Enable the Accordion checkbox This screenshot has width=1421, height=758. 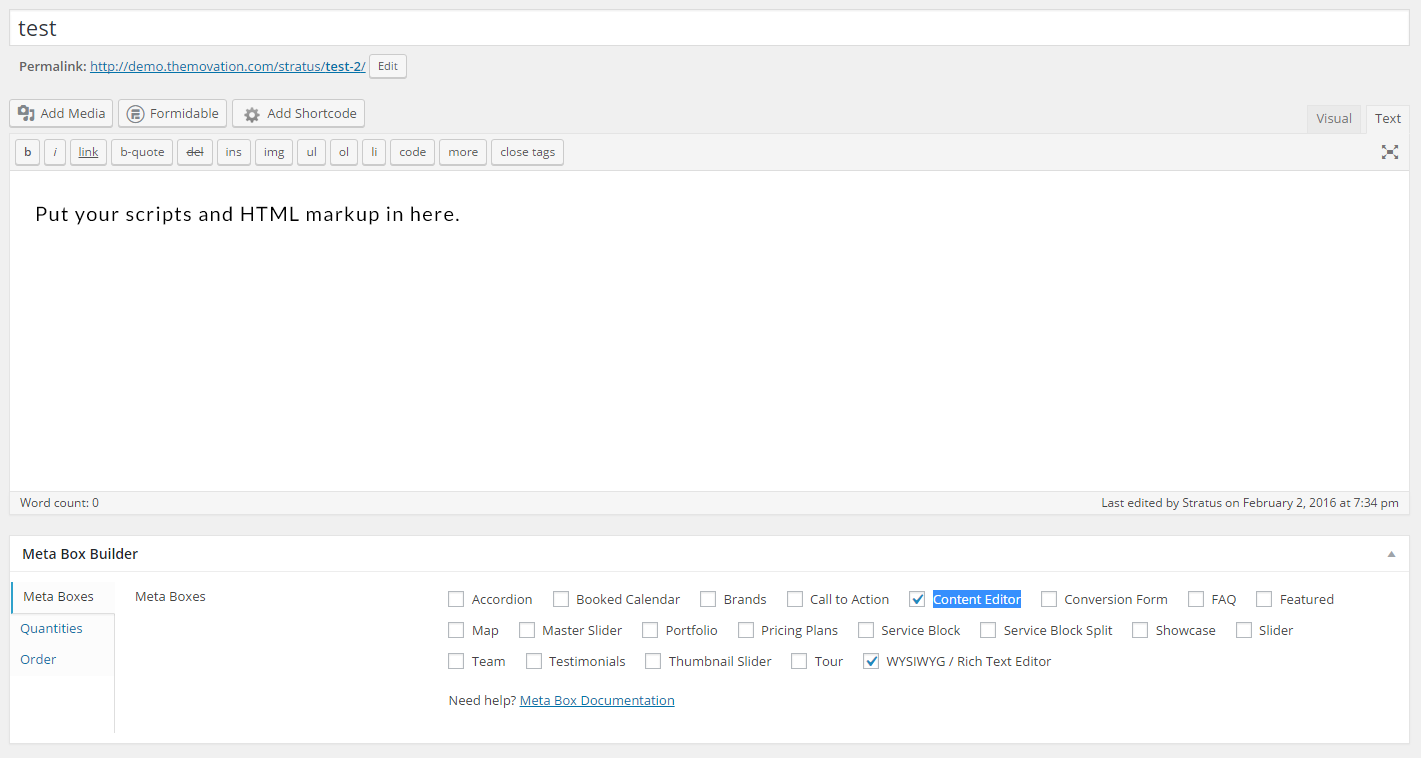(456, 599)
